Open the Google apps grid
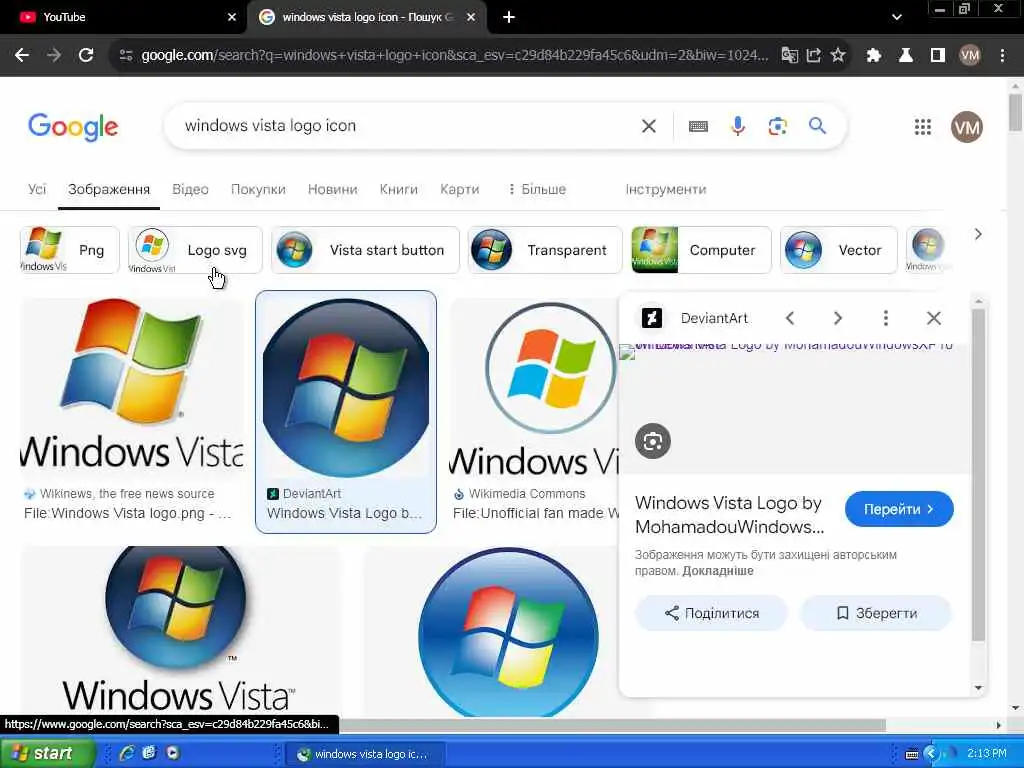The width and height of the screenshot is (1024, 768). point(923,127)
